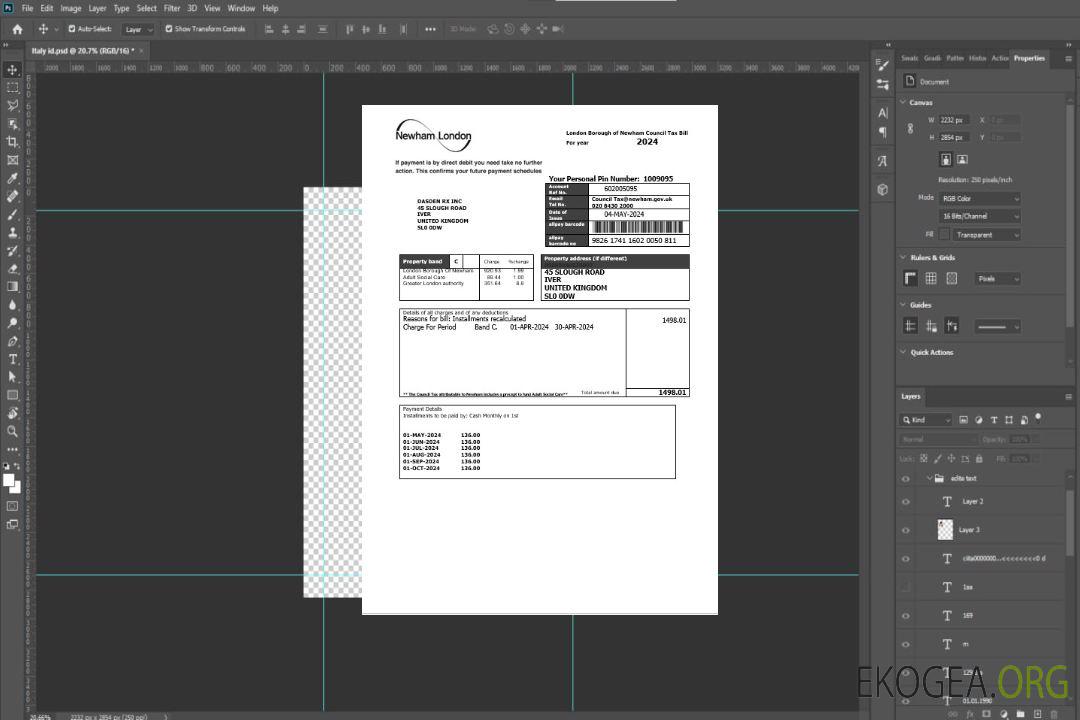Click the Home button in options bar
Image resolution: width=1080 pixels, height=720 pixels.
17,29
